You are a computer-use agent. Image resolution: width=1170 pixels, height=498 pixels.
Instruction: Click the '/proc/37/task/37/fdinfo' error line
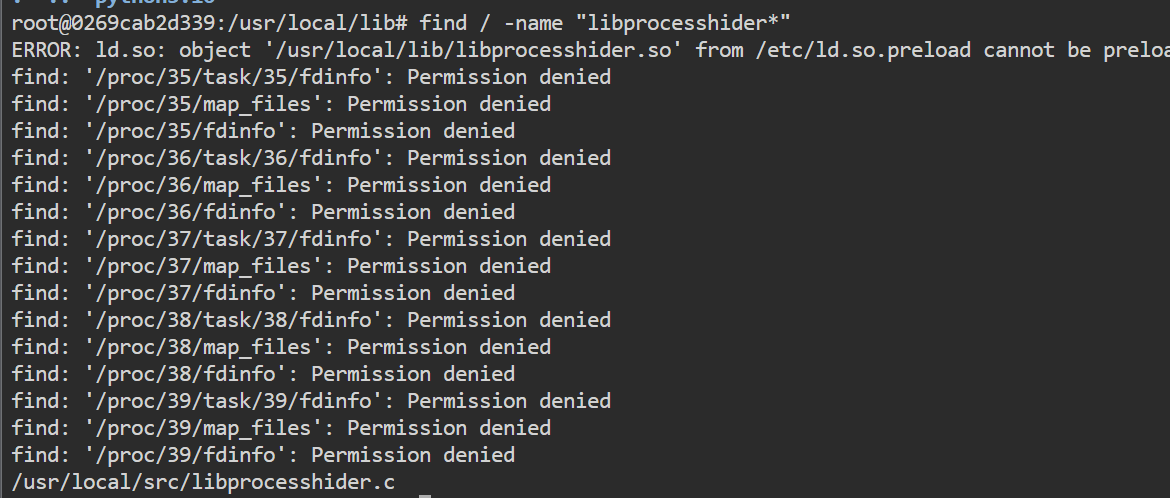[311, 239]
